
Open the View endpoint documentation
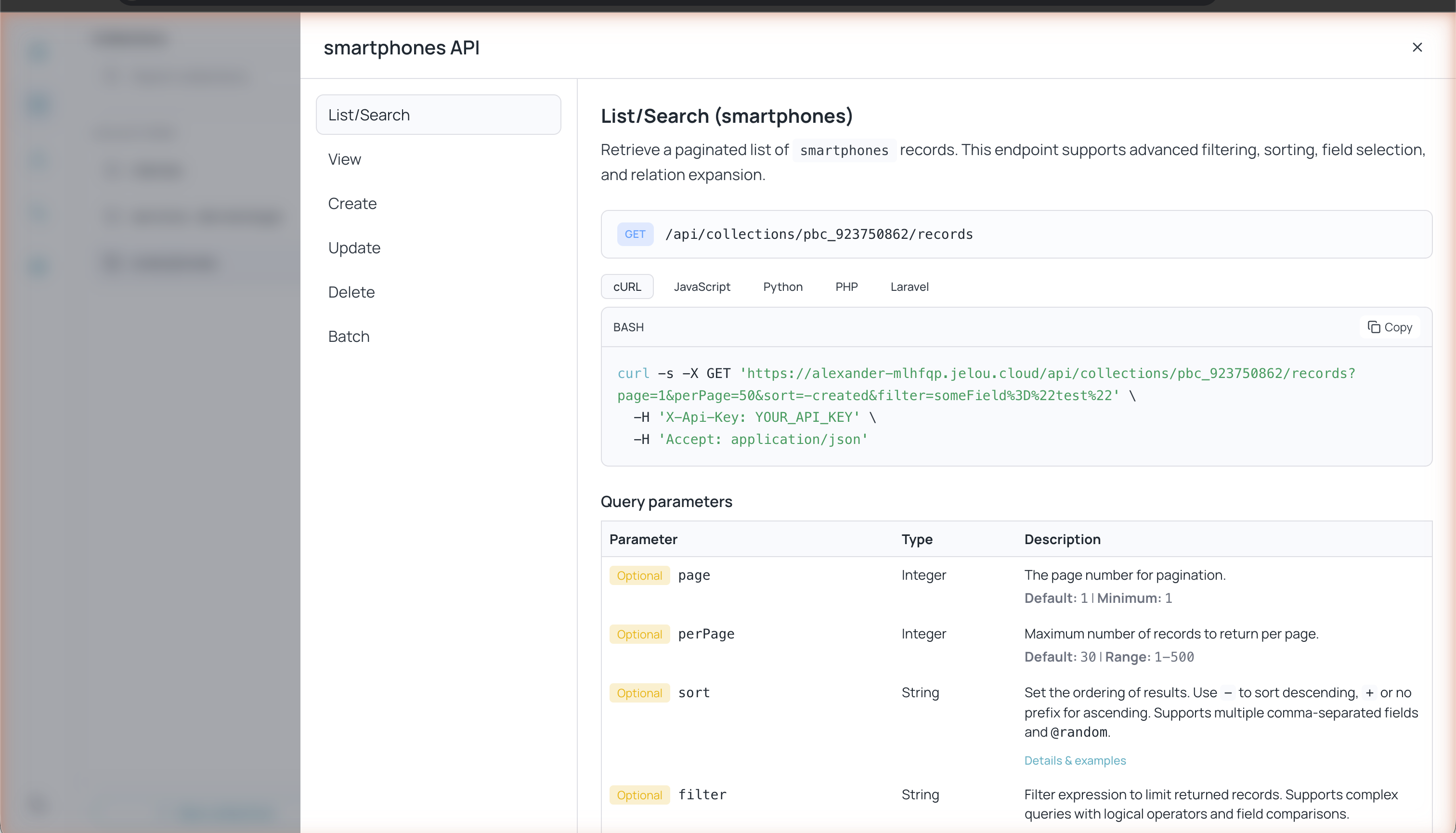coord(344,159)
